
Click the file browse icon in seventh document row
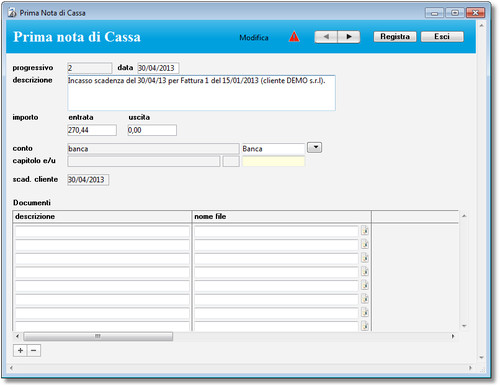(x=365, y=312)
